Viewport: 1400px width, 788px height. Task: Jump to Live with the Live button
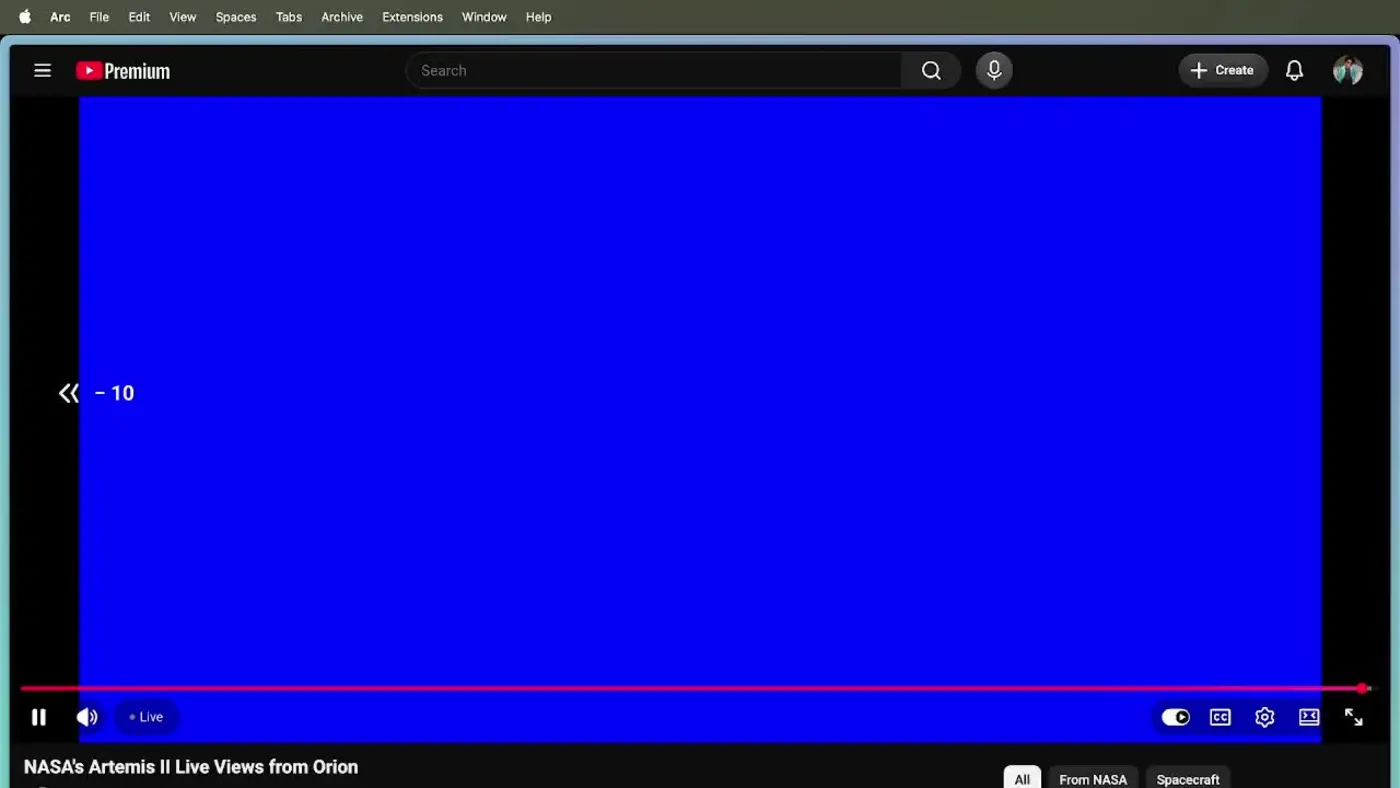pos(146,717)
